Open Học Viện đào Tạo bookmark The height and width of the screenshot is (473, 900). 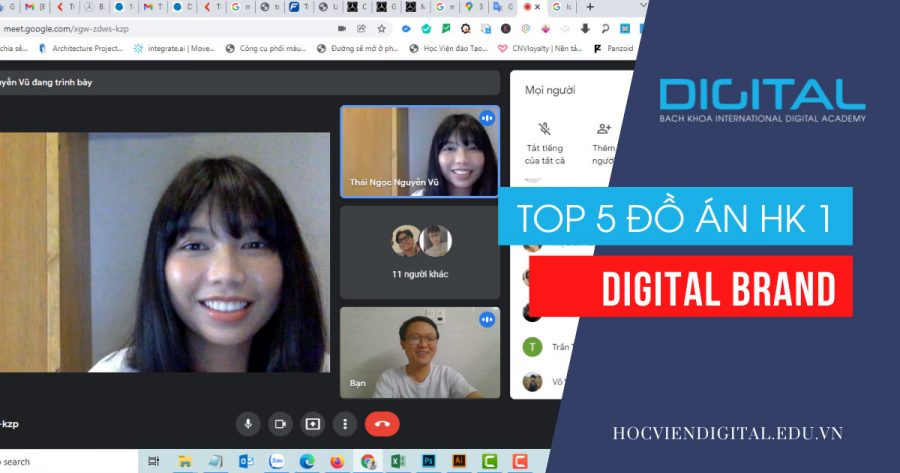(449, 49)
